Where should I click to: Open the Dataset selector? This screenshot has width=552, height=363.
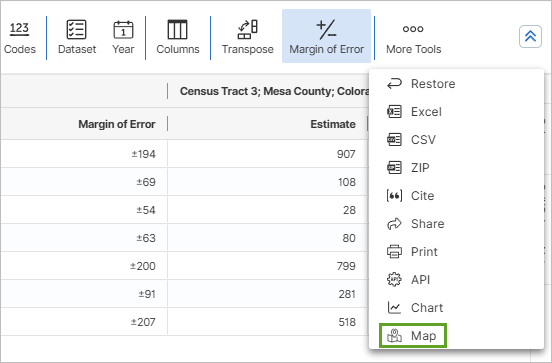coord(77,38)
